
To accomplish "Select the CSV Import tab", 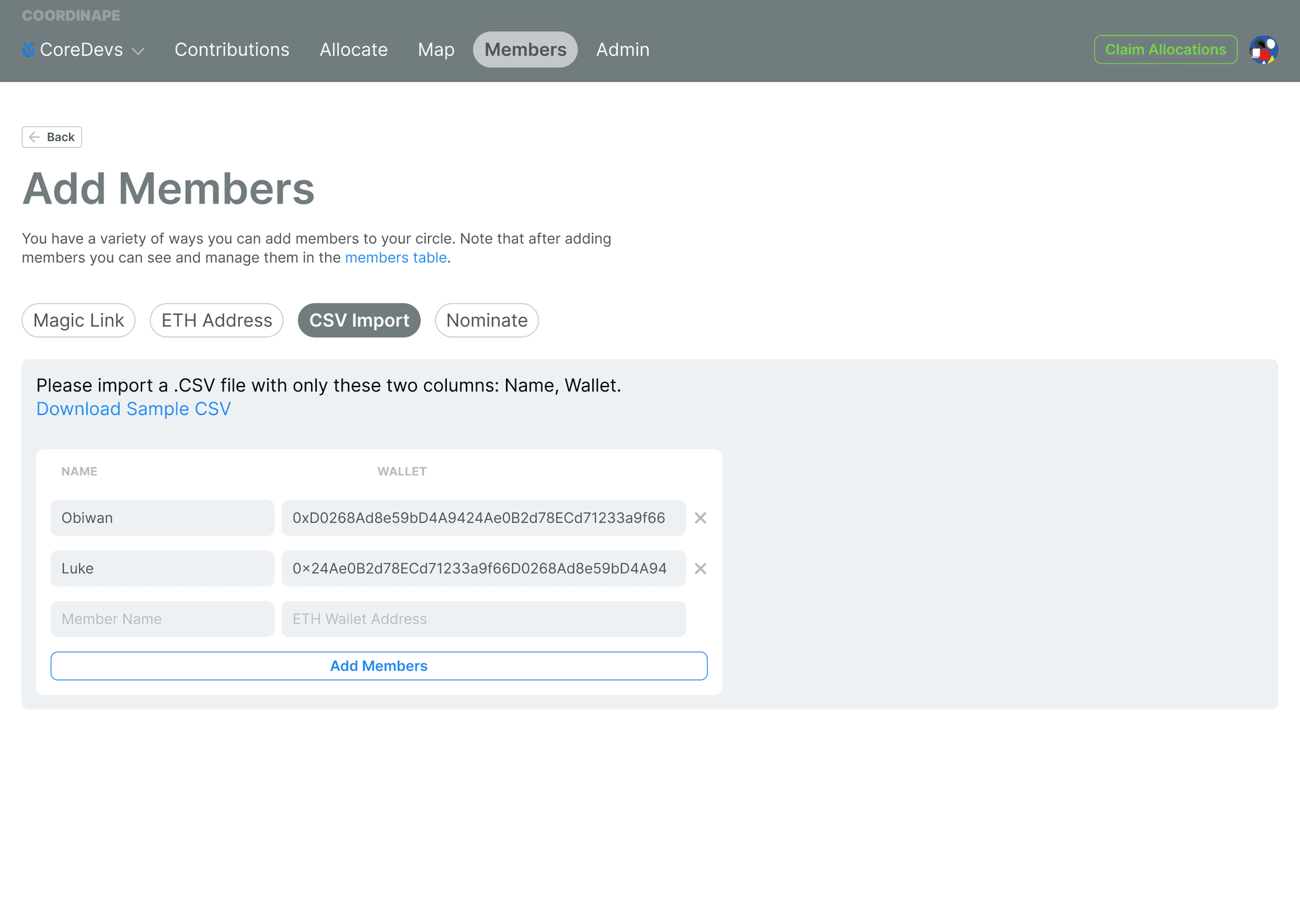I will coord(359,320).
